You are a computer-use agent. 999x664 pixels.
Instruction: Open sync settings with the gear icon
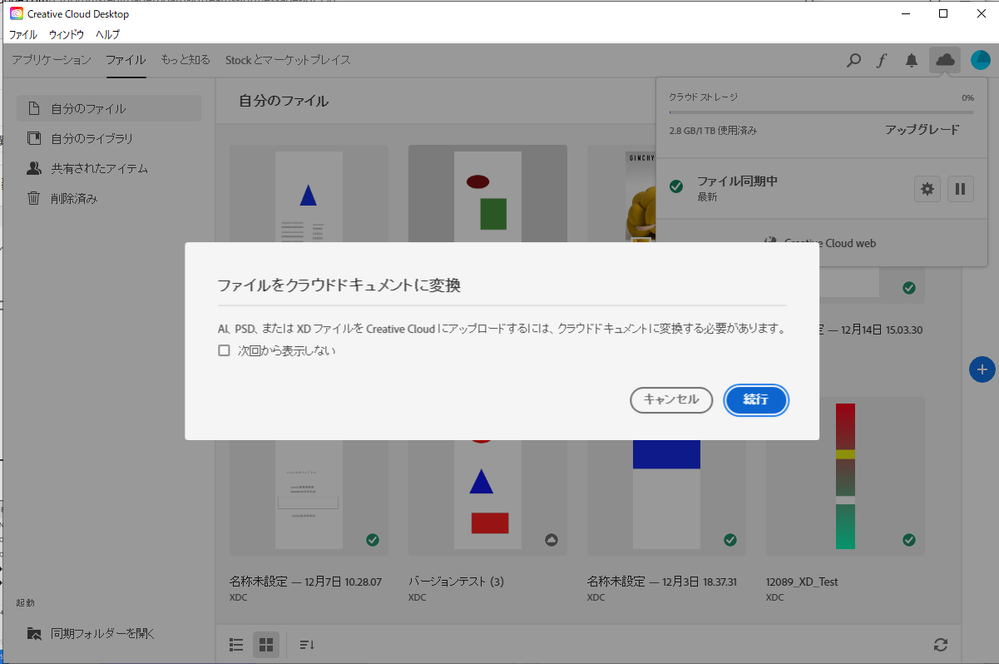927,188
